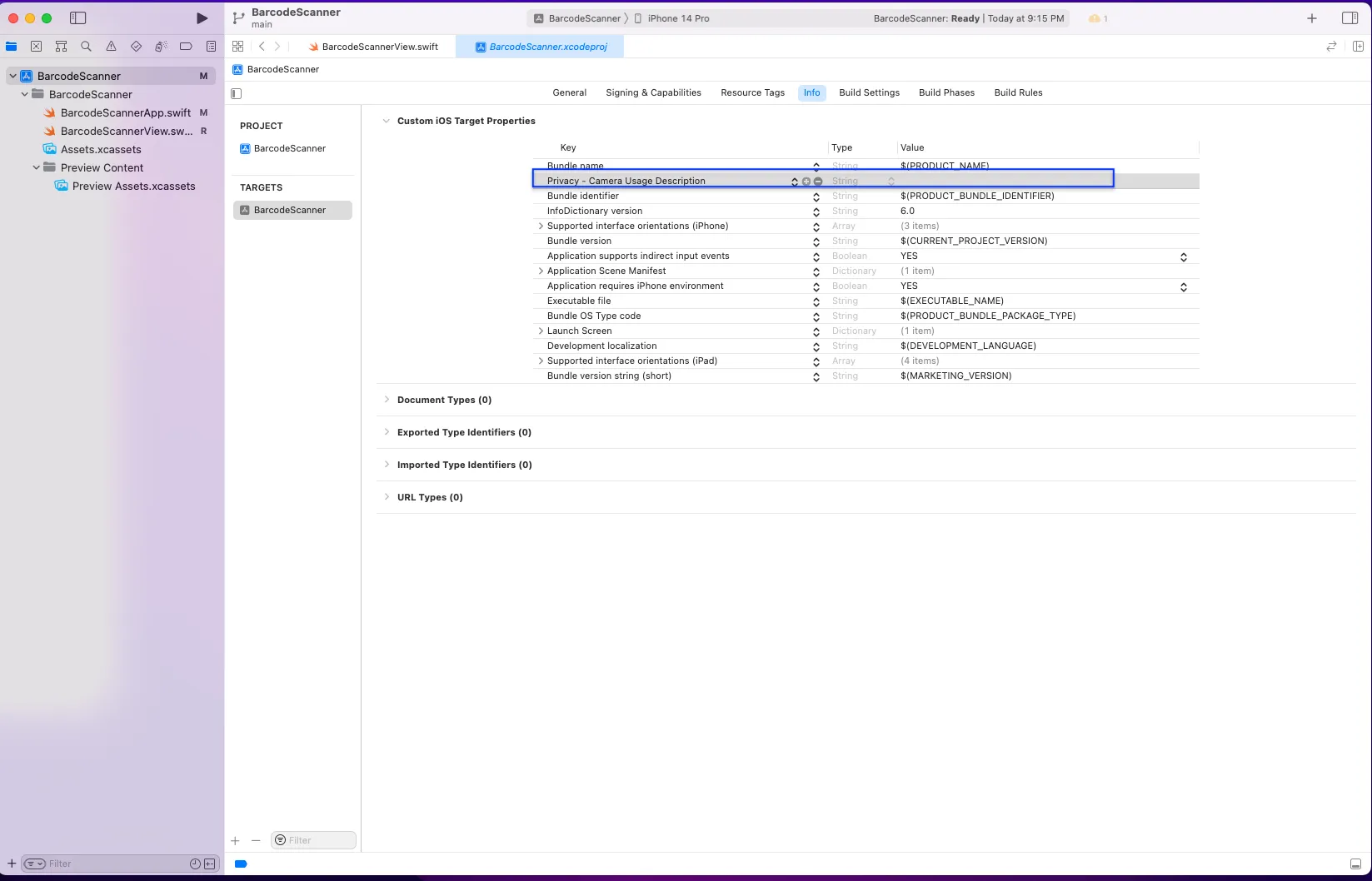Click the warning count badge in toolbar
Screen dimensions: 1372x881
click(x=1098, y=18)
